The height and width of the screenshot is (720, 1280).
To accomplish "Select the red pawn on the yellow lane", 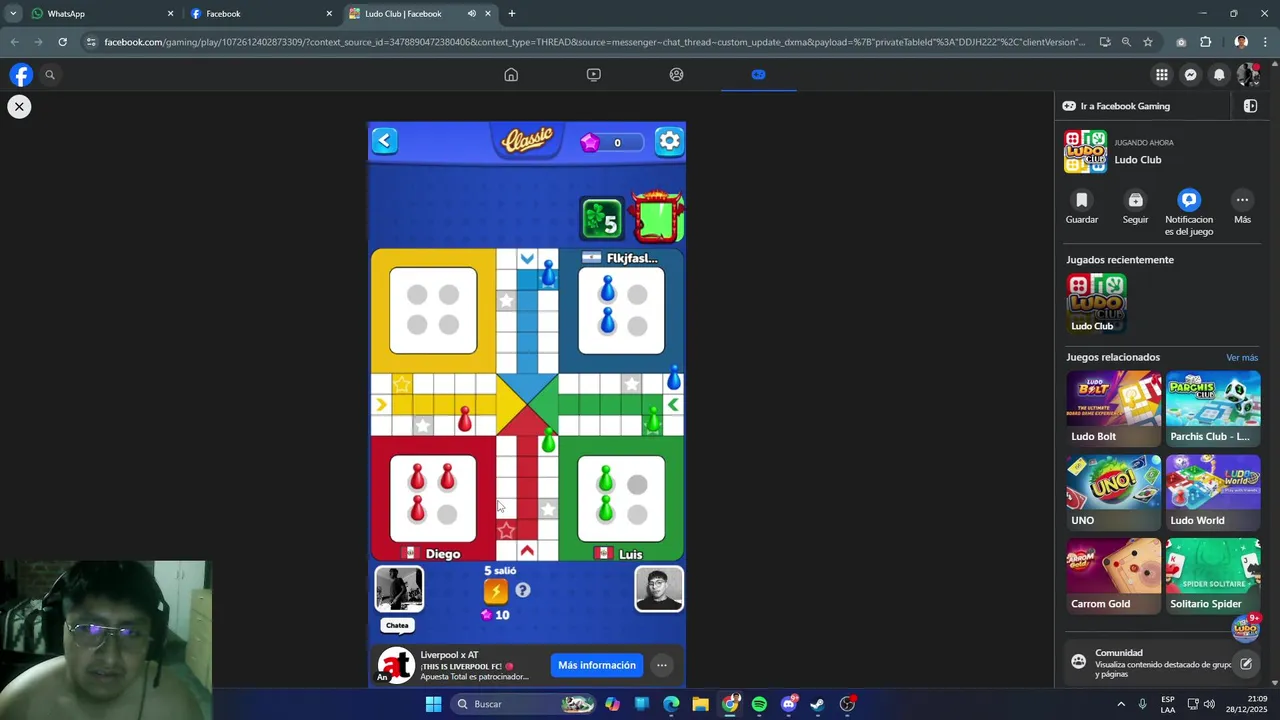I will 464,419.
